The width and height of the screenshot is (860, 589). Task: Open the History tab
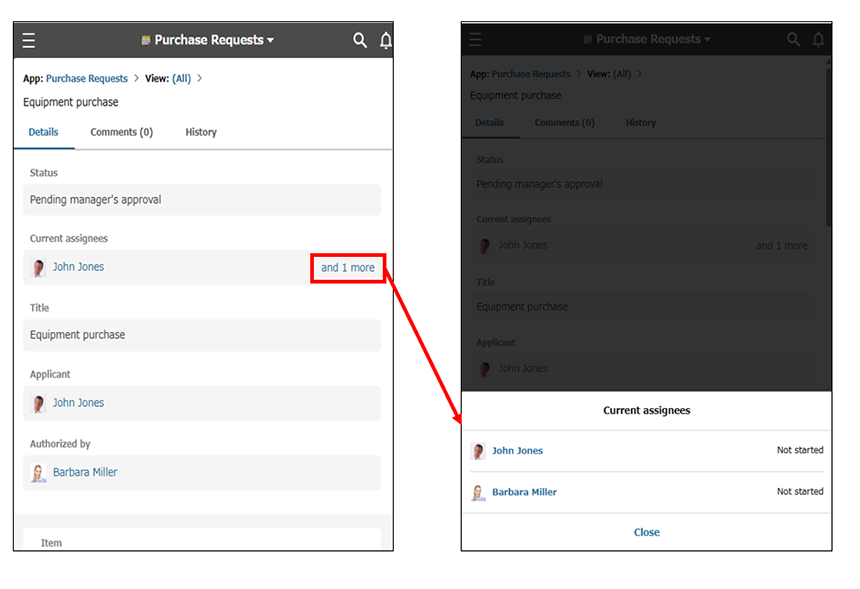coord(200,131)
